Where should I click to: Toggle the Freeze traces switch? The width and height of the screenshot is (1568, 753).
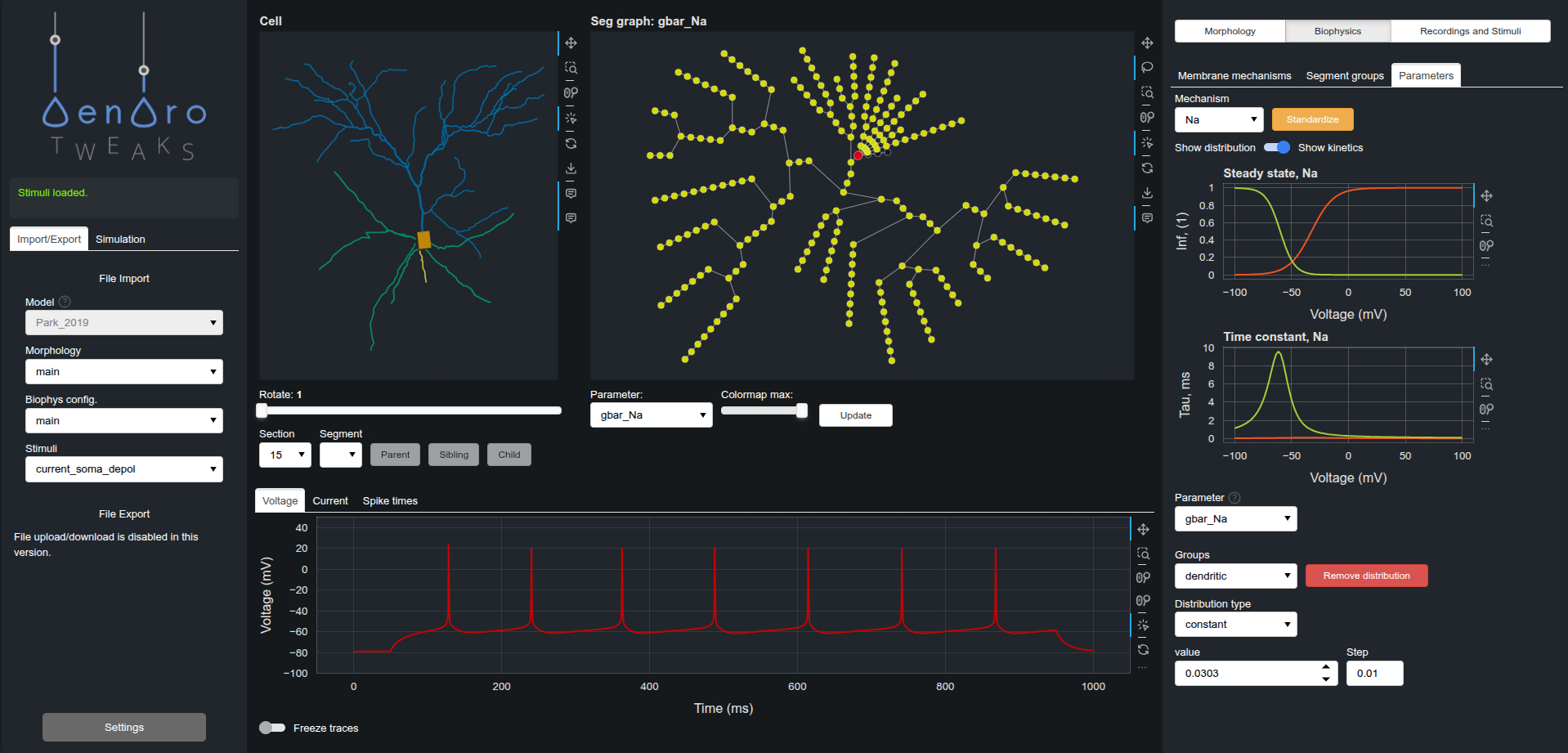point(272,728)
